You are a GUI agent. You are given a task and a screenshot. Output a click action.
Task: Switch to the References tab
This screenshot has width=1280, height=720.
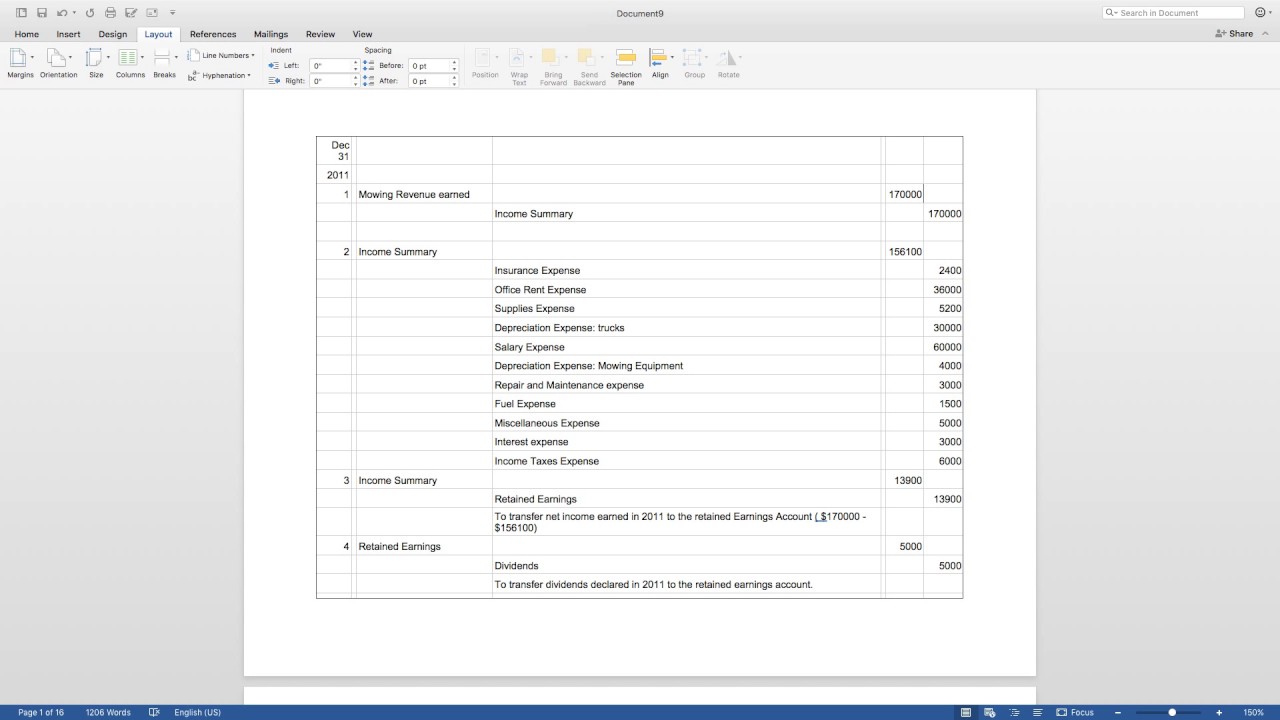point(213,34)
